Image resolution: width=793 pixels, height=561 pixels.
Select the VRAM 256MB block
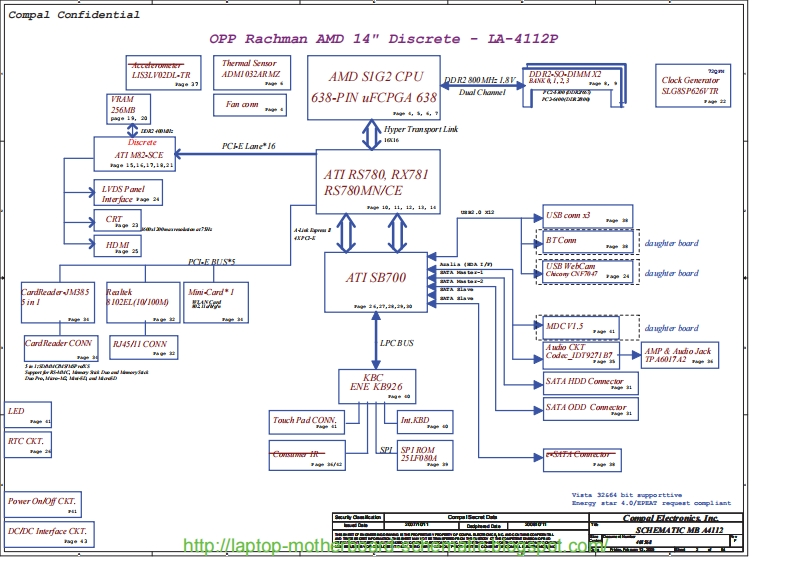[128, 110]
